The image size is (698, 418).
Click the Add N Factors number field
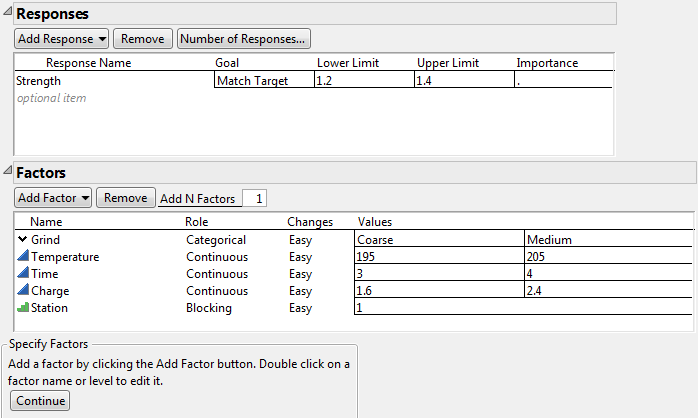pyautogui.click(x=254, y=199)
